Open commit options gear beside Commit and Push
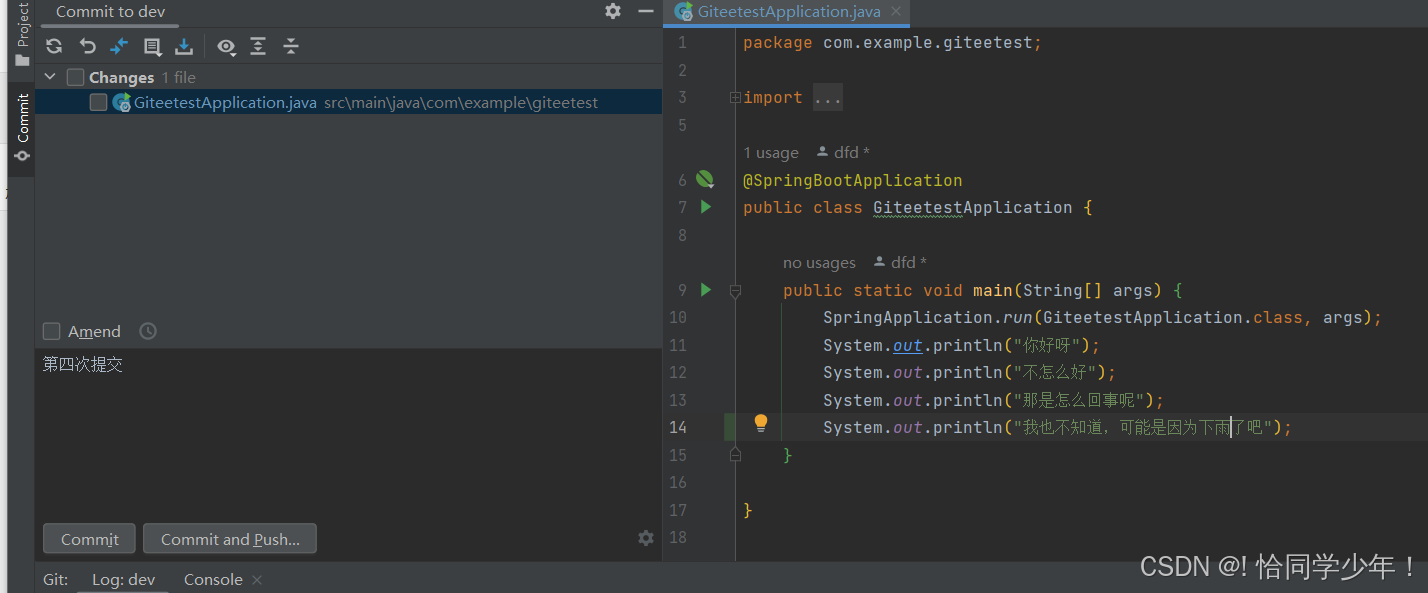 pyautogui.click(x=646, y=538)
